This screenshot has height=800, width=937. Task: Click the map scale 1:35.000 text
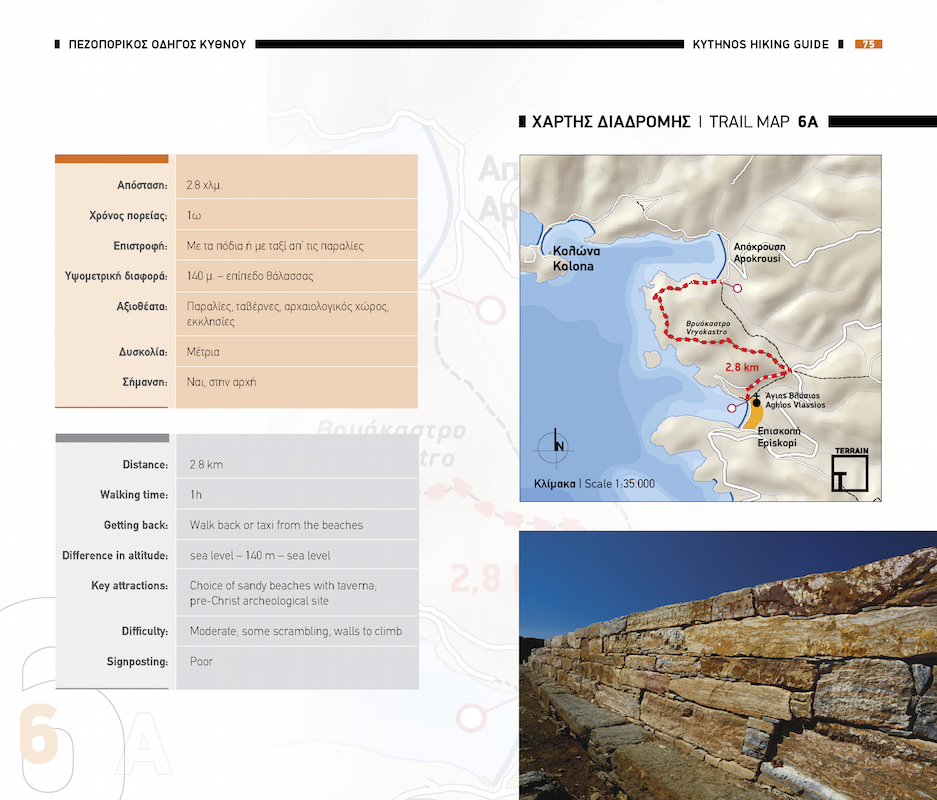[x=587, y=484]
